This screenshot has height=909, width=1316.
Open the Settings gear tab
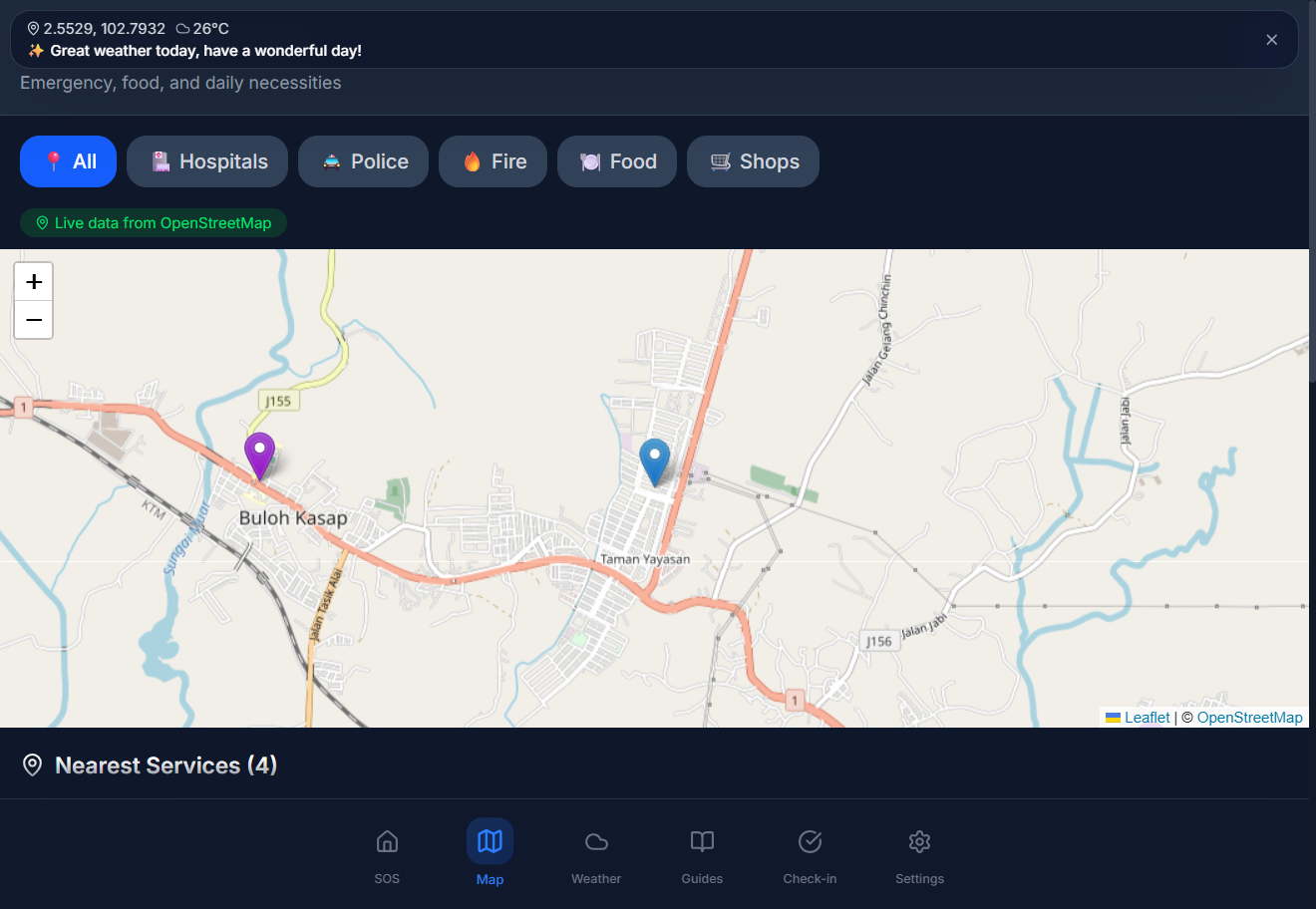919,855
